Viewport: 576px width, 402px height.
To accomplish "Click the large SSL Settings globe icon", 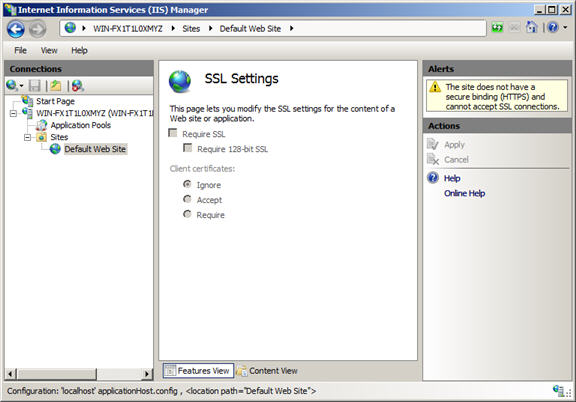I will [180, 81].
